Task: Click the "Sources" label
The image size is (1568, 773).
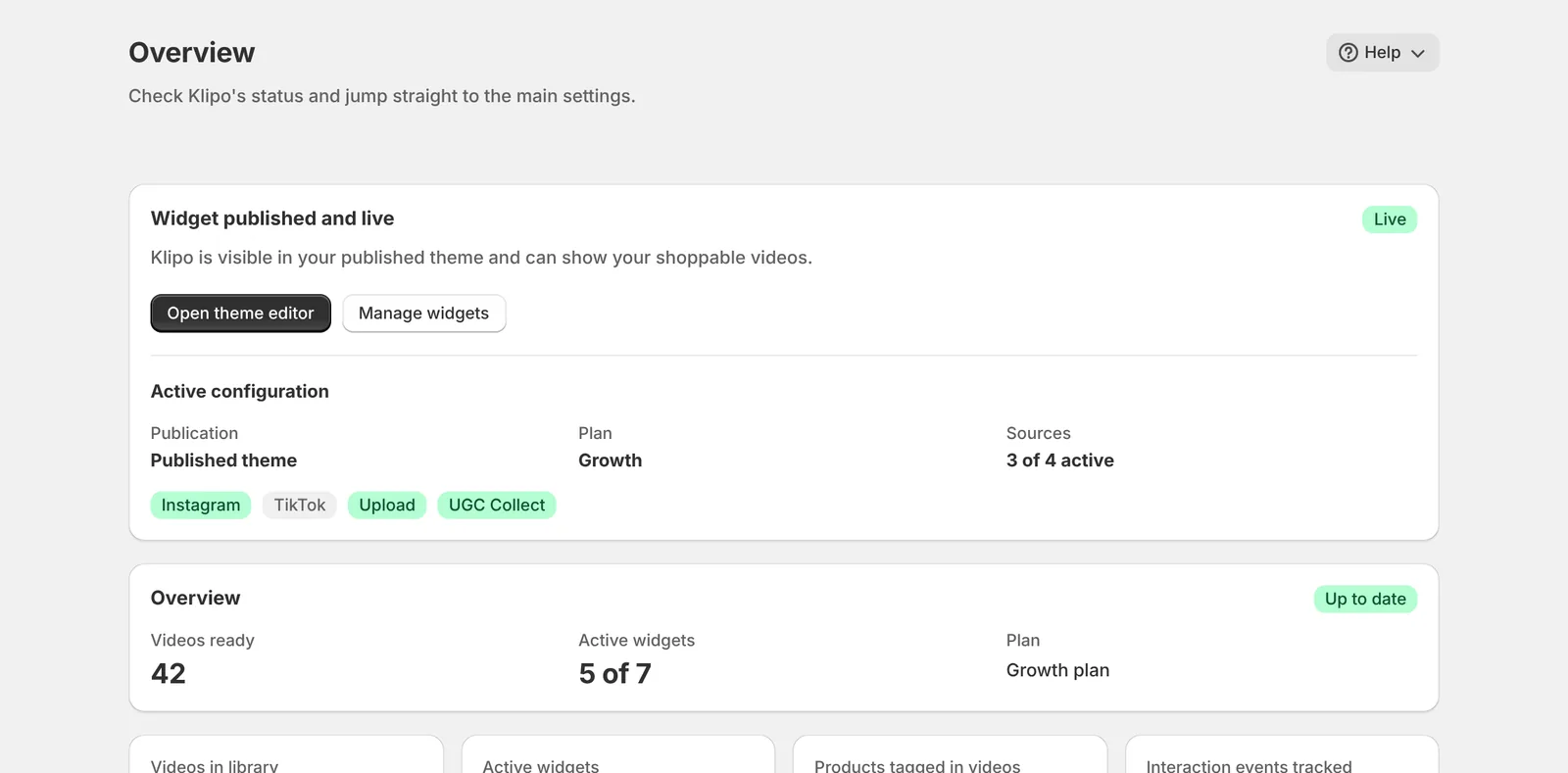Action: coord(1039,433)
